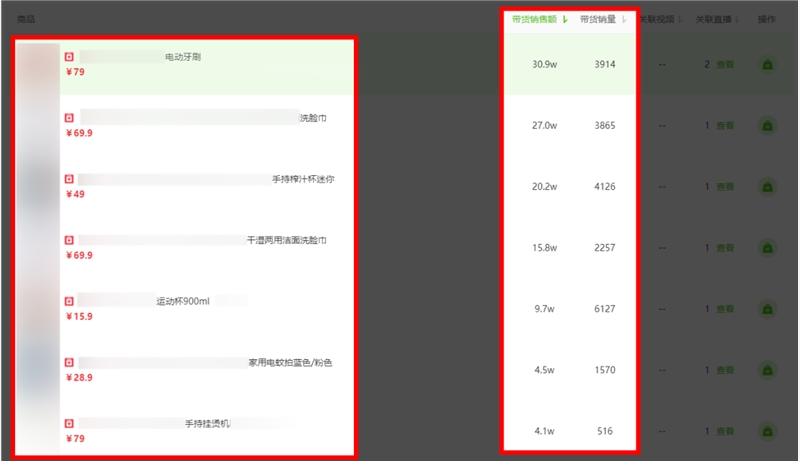The image size is (800, 461).
Task: Click sales amount 30.9w
Action: [x=544, y=65]
